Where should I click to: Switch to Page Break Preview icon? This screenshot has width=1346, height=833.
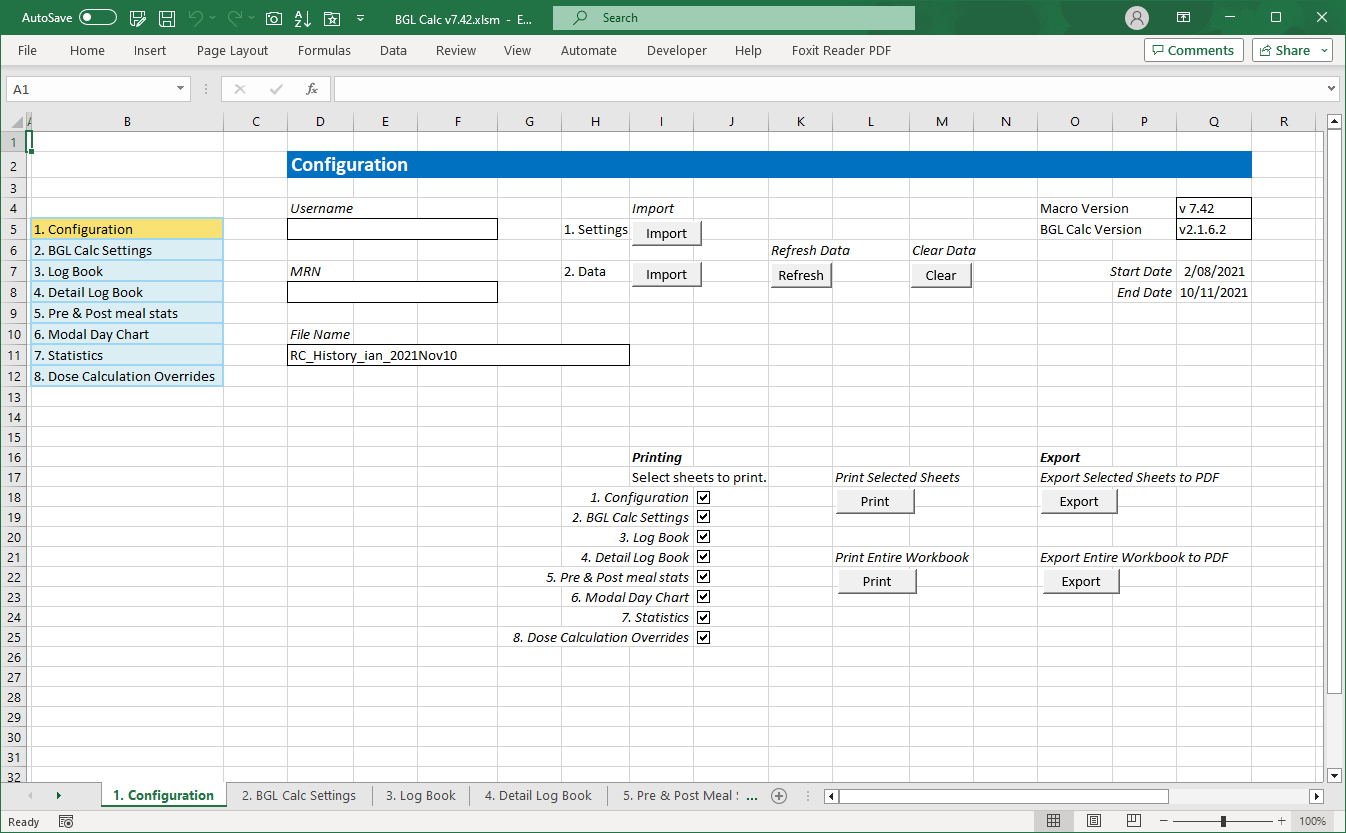1134,821
